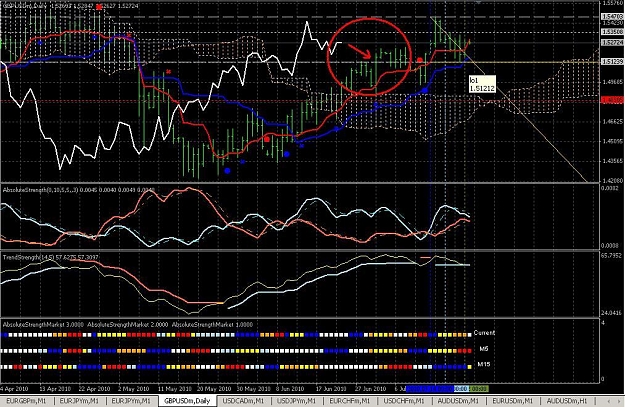
Task: Open the EURJPYm,M1 tab beside GBPUSDm,Daily
Action: click(x=132, y=401)
